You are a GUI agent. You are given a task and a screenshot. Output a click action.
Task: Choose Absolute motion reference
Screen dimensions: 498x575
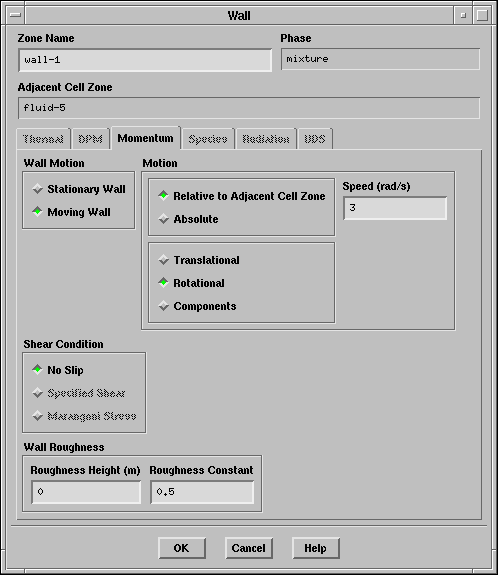[x=188, y=219]
